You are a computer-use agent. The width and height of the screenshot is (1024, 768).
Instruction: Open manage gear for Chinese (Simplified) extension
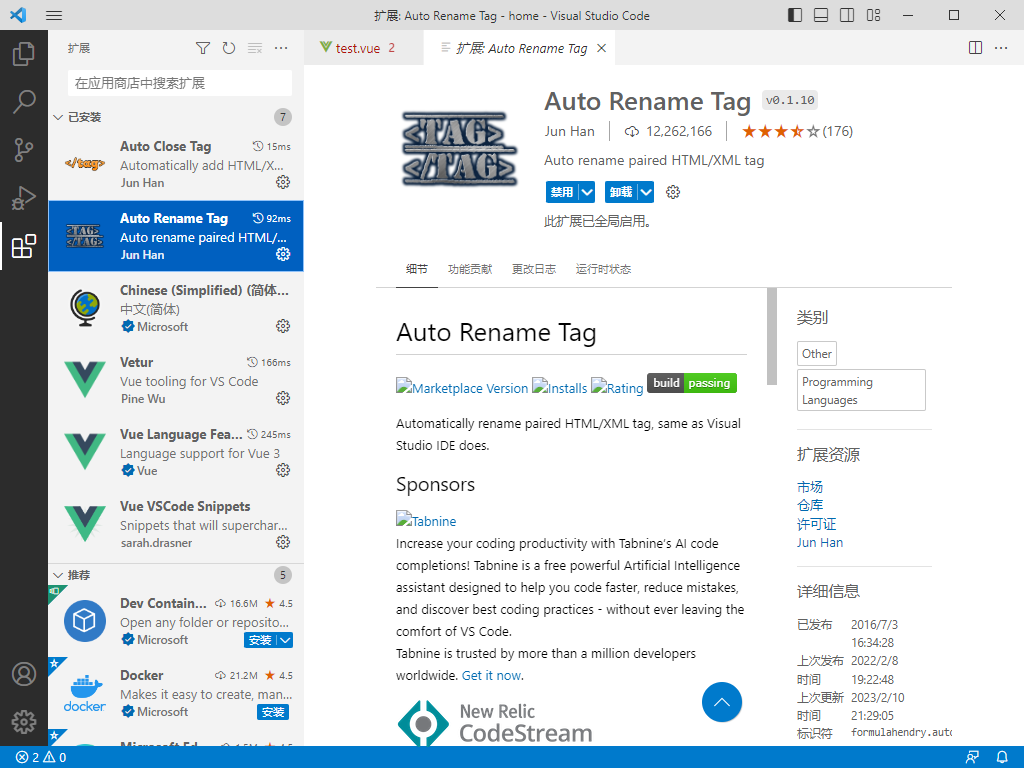(x=283, y=326)
